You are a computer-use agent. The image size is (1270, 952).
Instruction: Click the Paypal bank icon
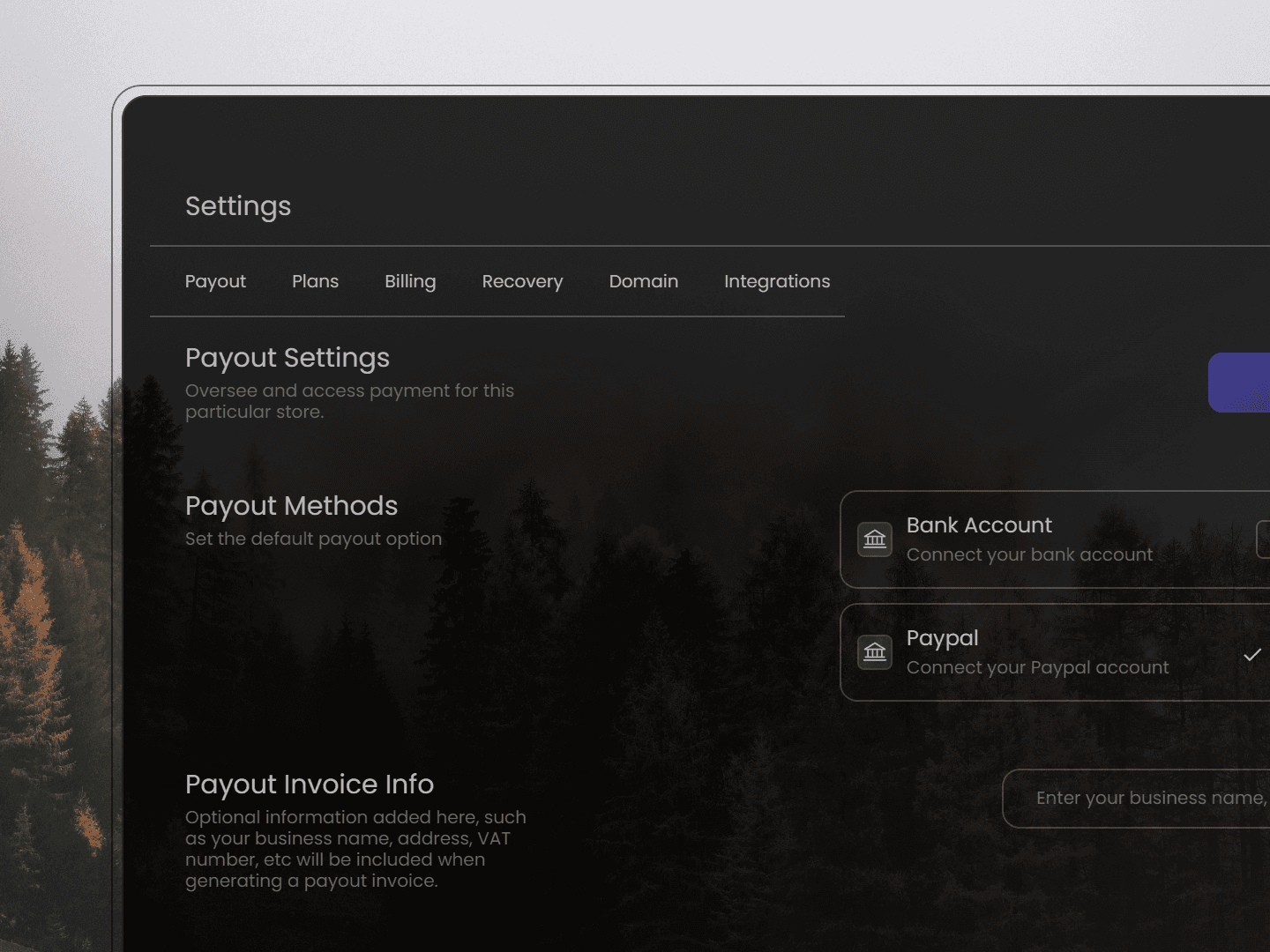(x=875, y=652)
